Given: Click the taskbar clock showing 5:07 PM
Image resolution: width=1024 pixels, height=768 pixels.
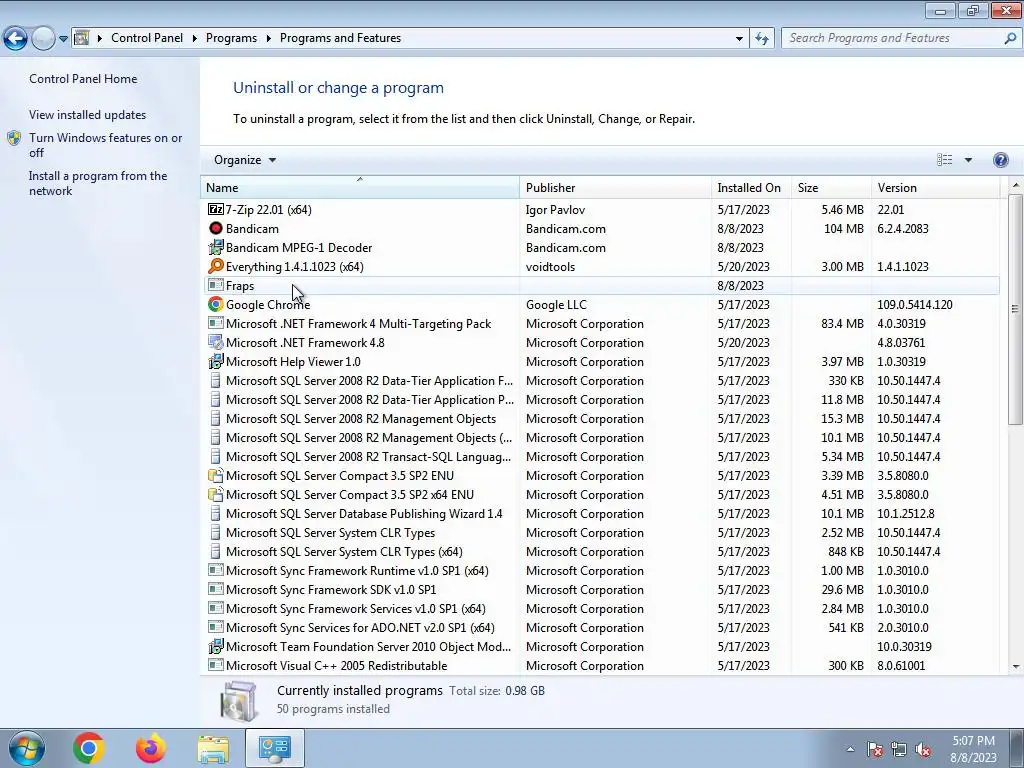Looking at the screenshot, I should (973, 749).
